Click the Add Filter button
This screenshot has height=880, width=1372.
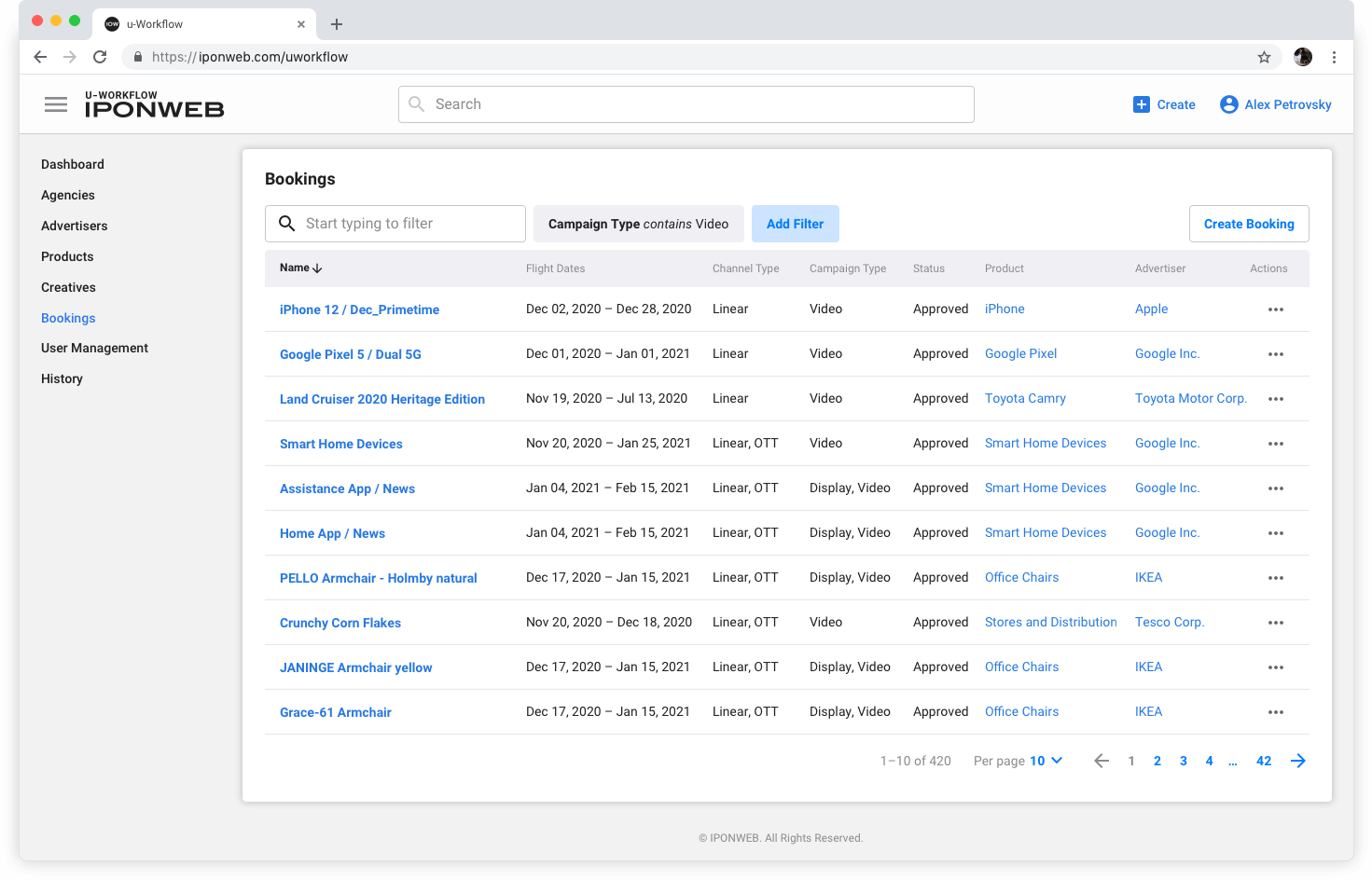tap(796, 224)
